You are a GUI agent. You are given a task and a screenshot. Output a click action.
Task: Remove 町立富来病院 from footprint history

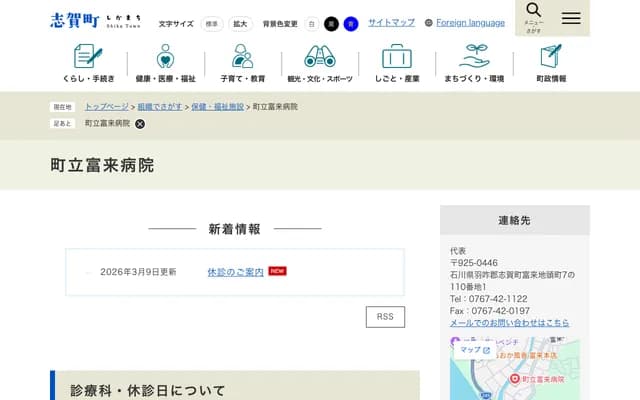tap(140, 124)
